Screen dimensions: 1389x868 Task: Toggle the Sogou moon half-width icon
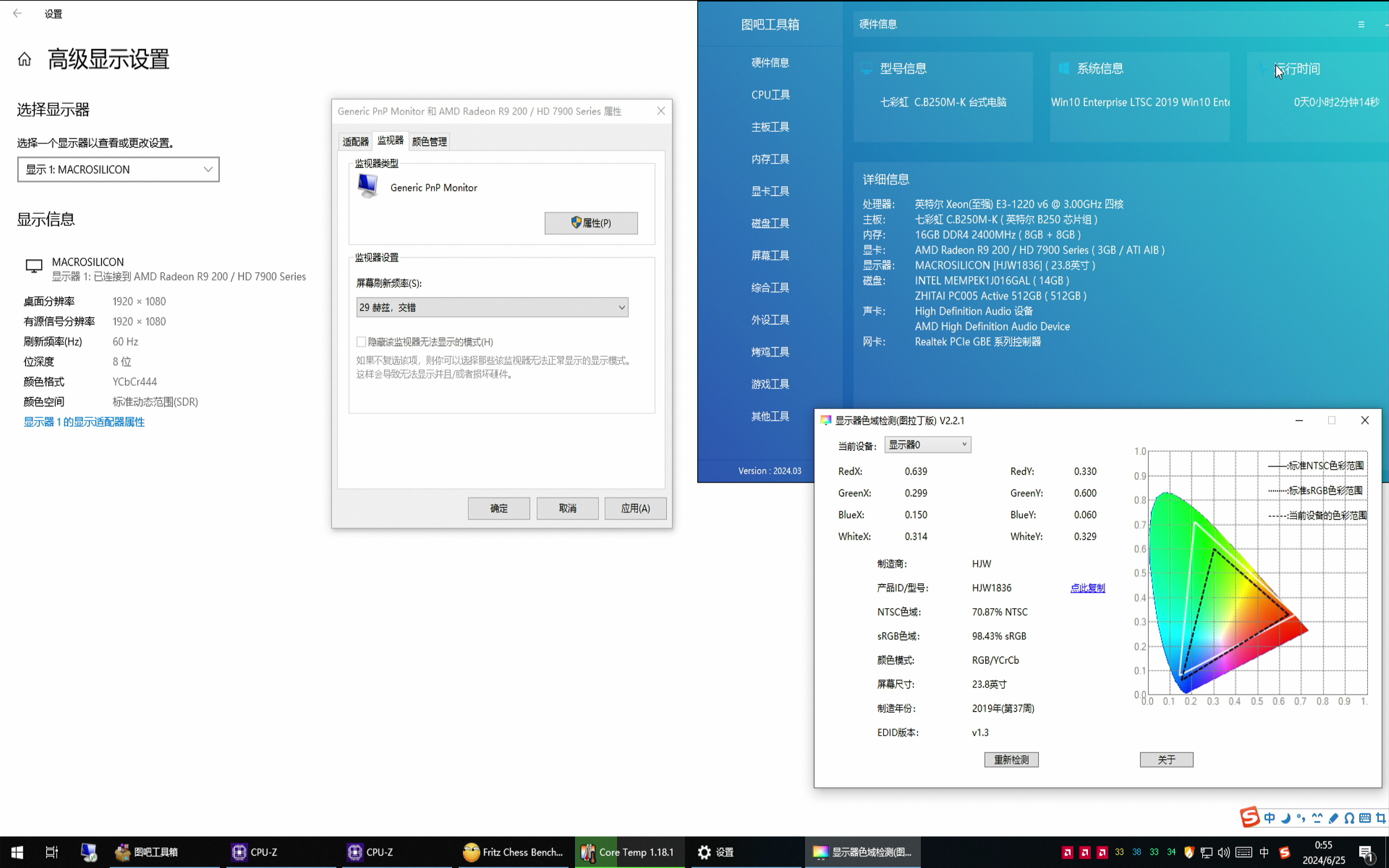click(1286, 818)
